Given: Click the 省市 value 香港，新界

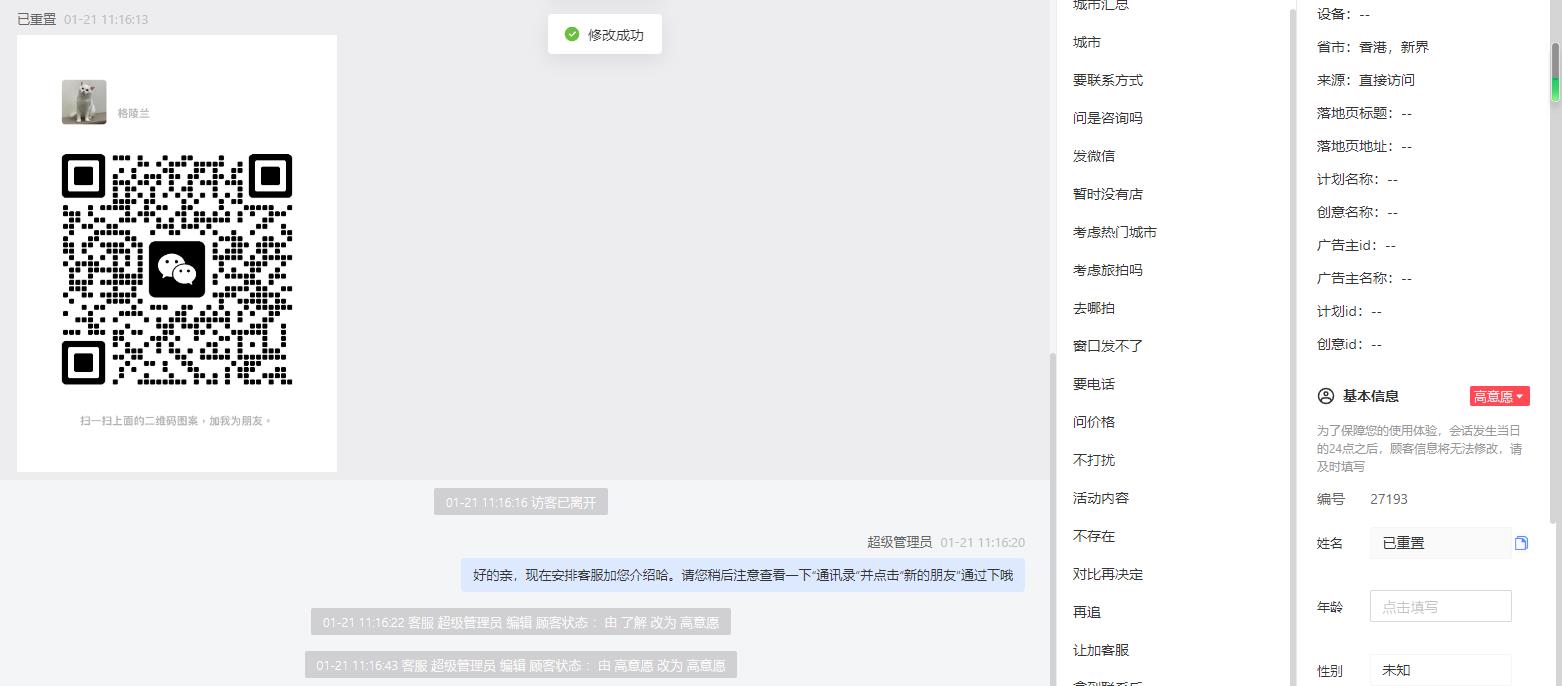Looking at the screenshot, I should coord(1394,47).
